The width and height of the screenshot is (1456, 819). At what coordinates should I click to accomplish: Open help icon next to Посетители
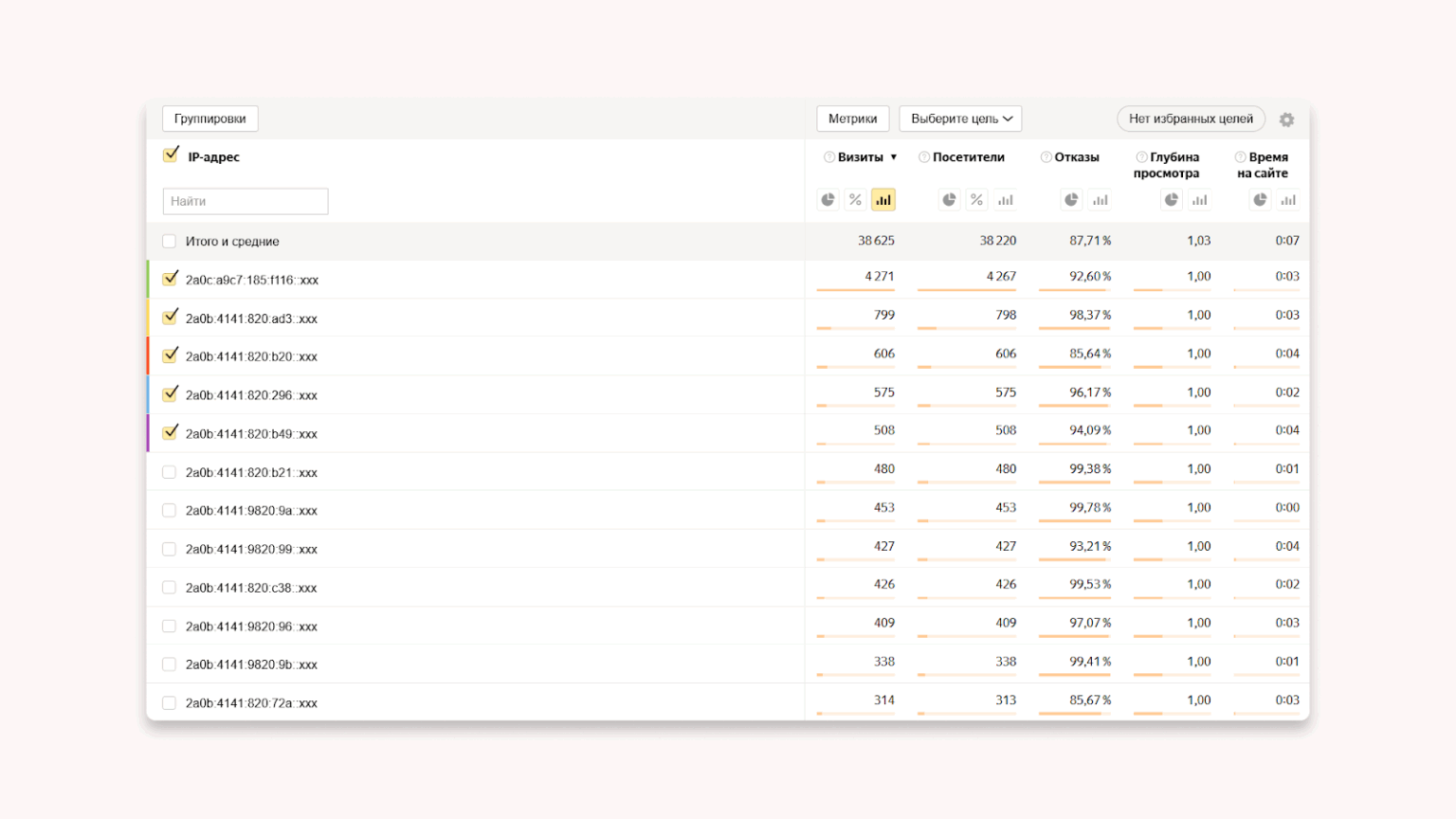924,157
